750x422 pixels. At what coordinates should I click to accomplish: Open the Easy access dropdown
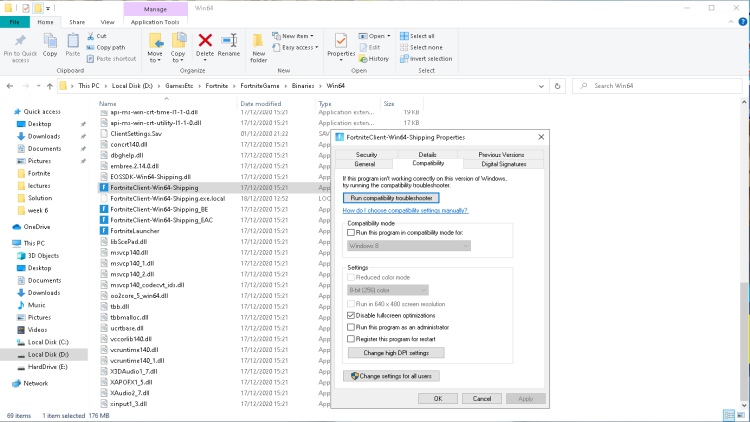(x=295, y=47)
